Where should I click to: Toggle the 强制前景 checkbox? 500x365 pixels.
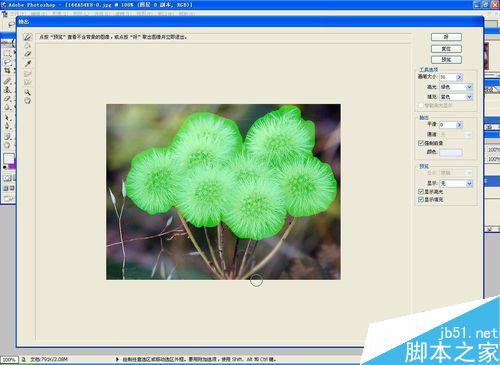click(x=421, y=143)
